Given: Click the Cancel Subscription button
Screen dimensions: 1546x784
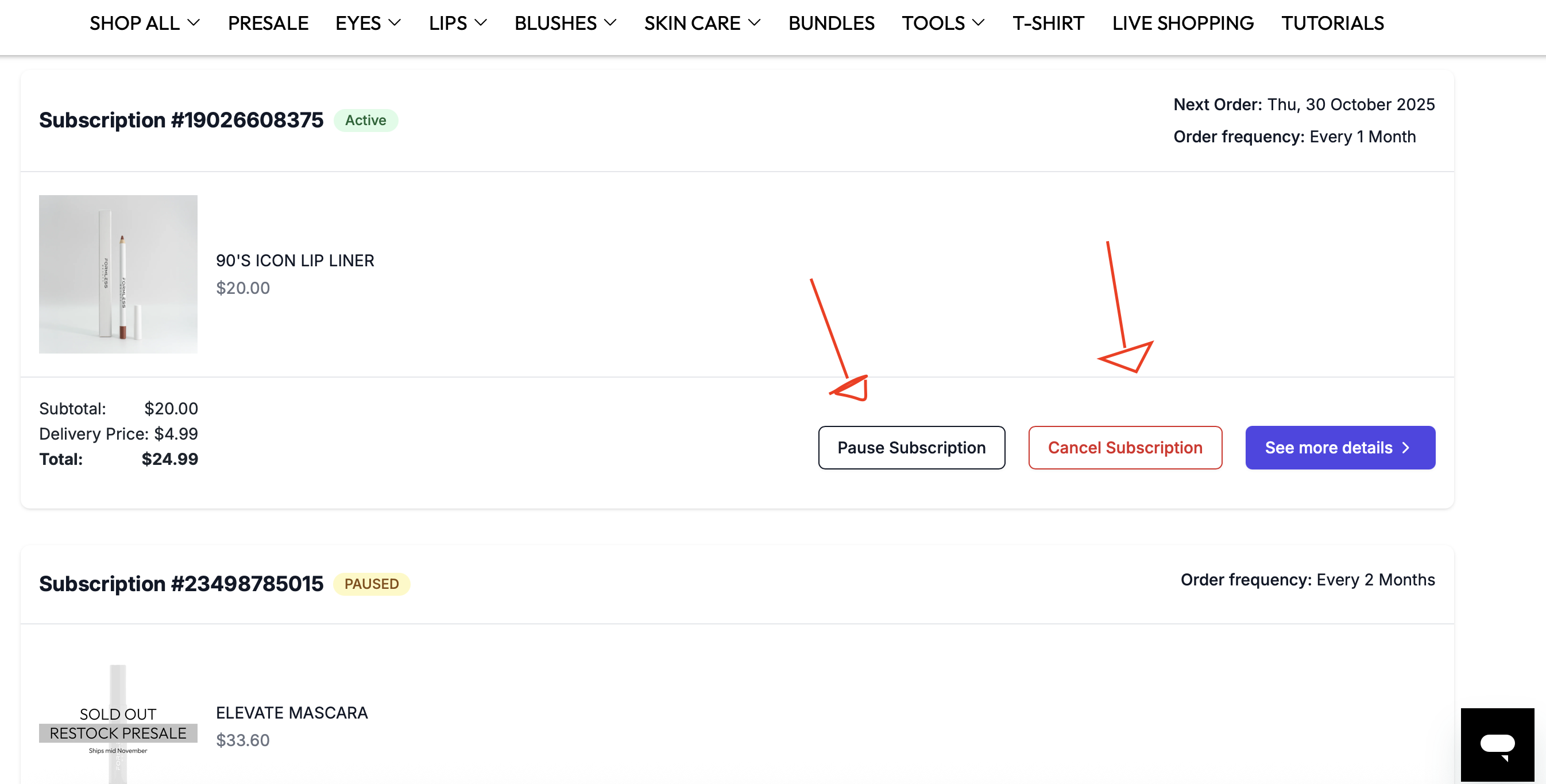Looking at the screenshot, I should (1124, 448).
